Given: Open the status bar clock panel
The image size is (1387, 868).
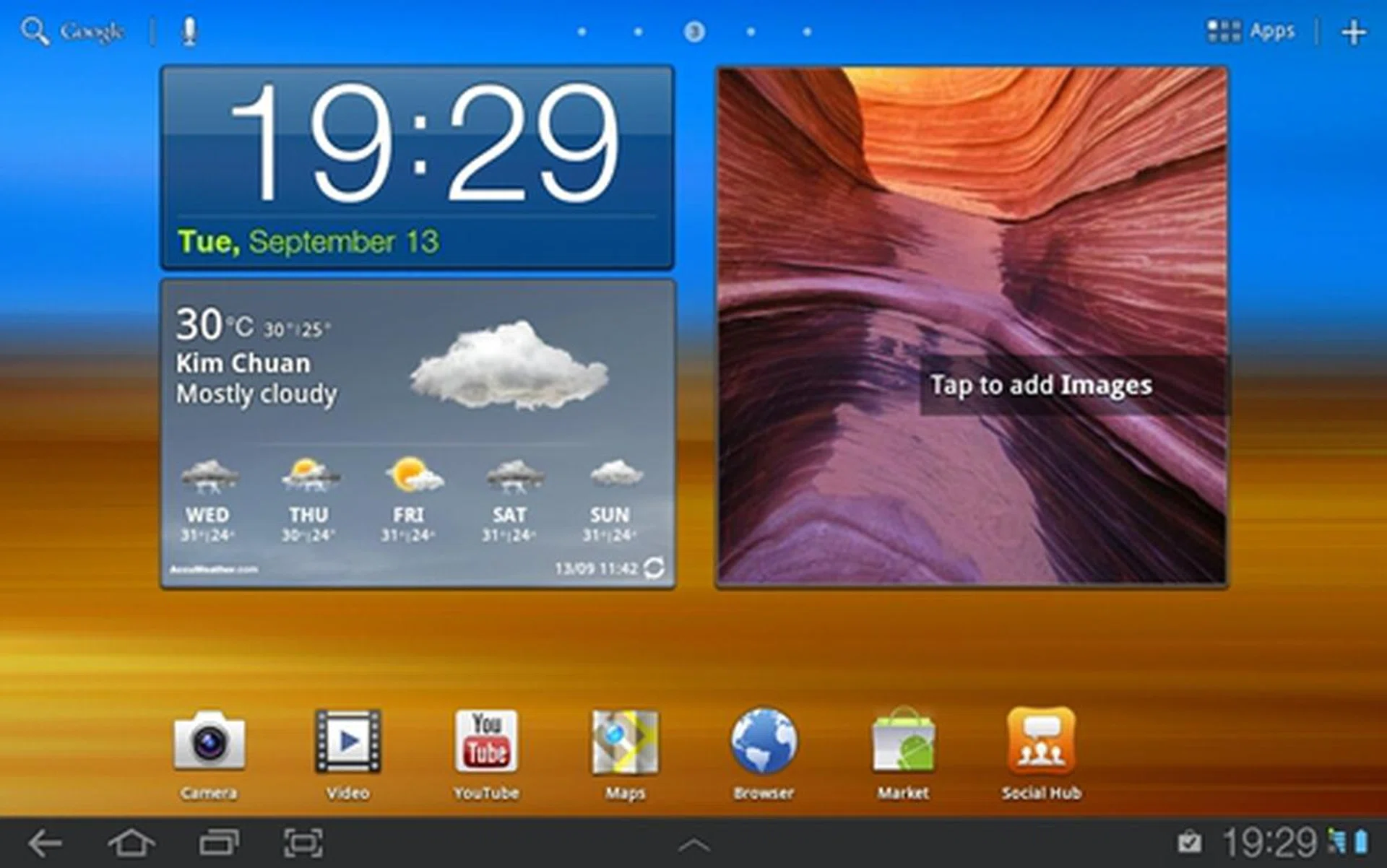Looking at the screenshot, I should (1269, 843).
